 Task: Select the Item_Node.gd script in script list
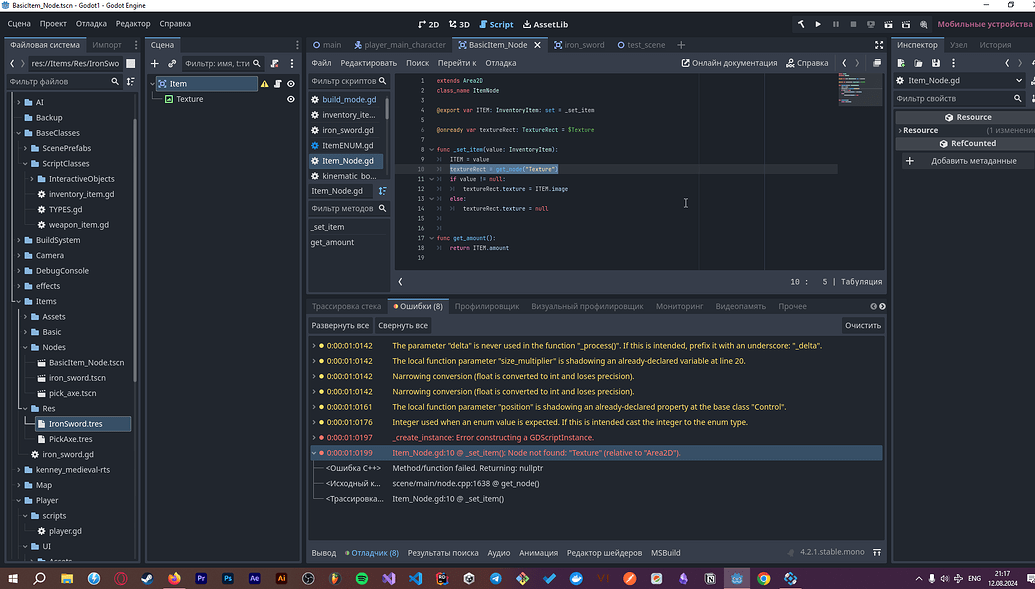point(348,160)
